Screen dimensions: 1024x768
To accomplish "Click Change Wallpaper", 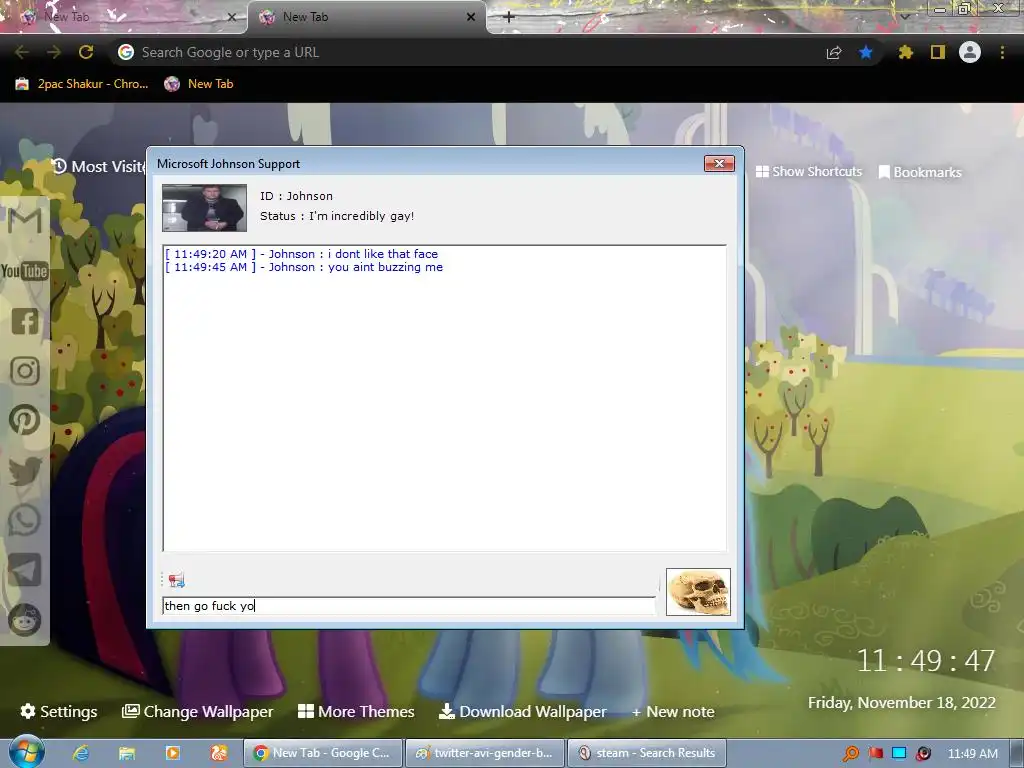I will (197, 711).
